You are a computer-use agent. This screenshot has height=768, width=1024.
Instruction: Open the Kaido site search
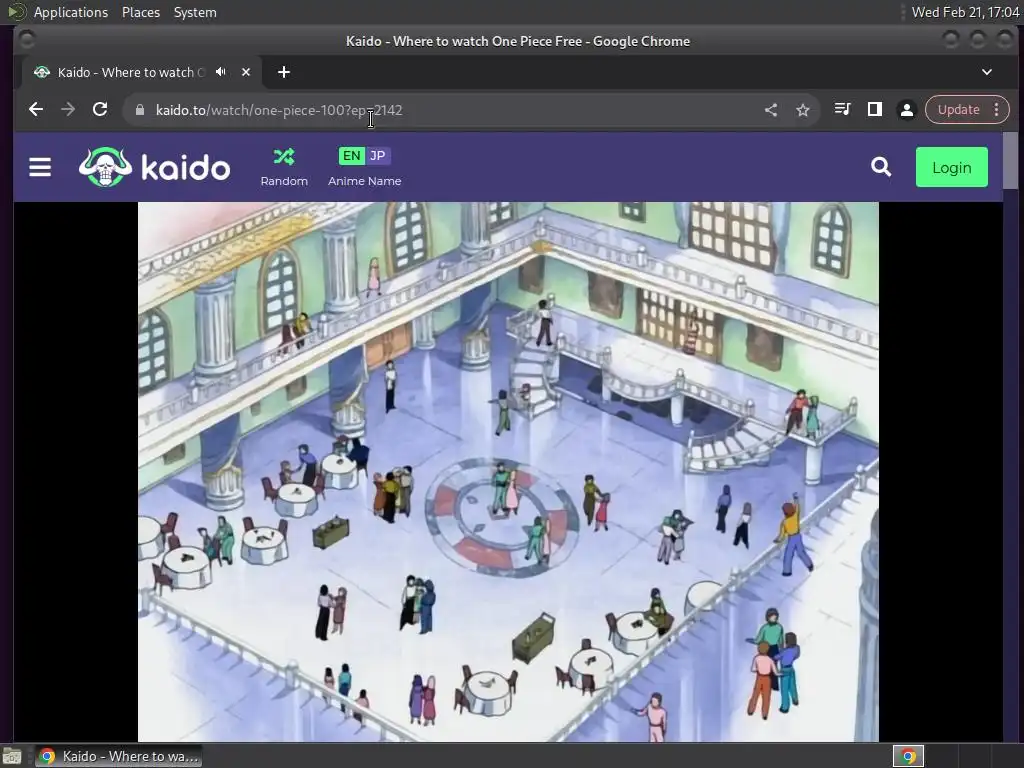881,167
